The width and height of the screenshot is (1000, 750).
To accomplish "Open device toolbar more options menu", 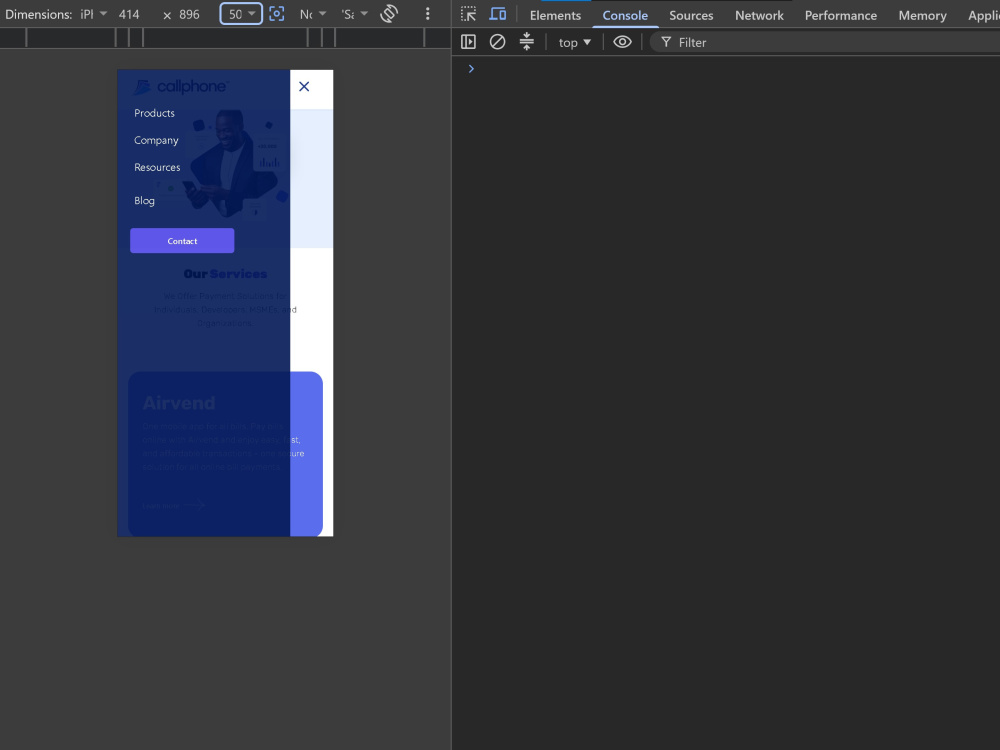I will 427,14.
